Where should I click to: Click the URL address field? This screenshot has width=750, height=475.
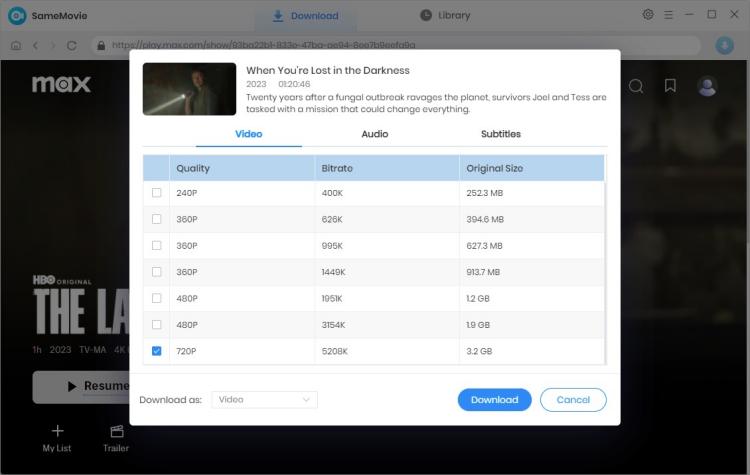(396, 45)
